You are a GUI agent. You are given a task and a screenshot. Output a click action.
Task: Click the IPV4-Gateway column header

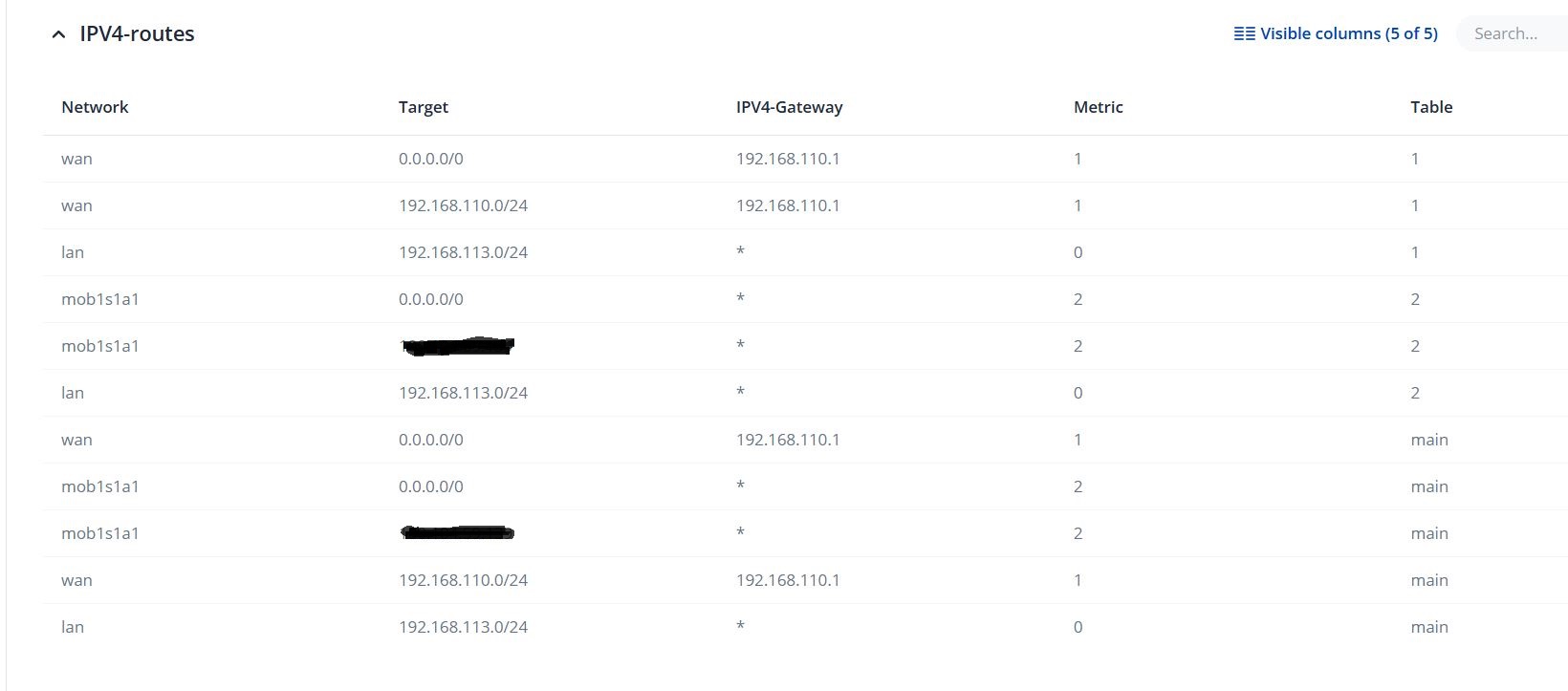[x=789, y=107]
